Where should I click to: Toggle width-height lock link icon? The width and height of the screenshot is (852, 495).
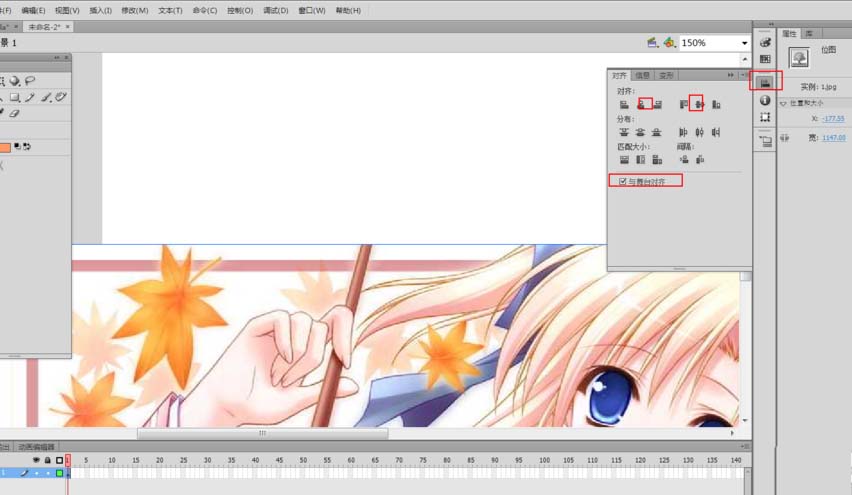(x=784, y=138)
